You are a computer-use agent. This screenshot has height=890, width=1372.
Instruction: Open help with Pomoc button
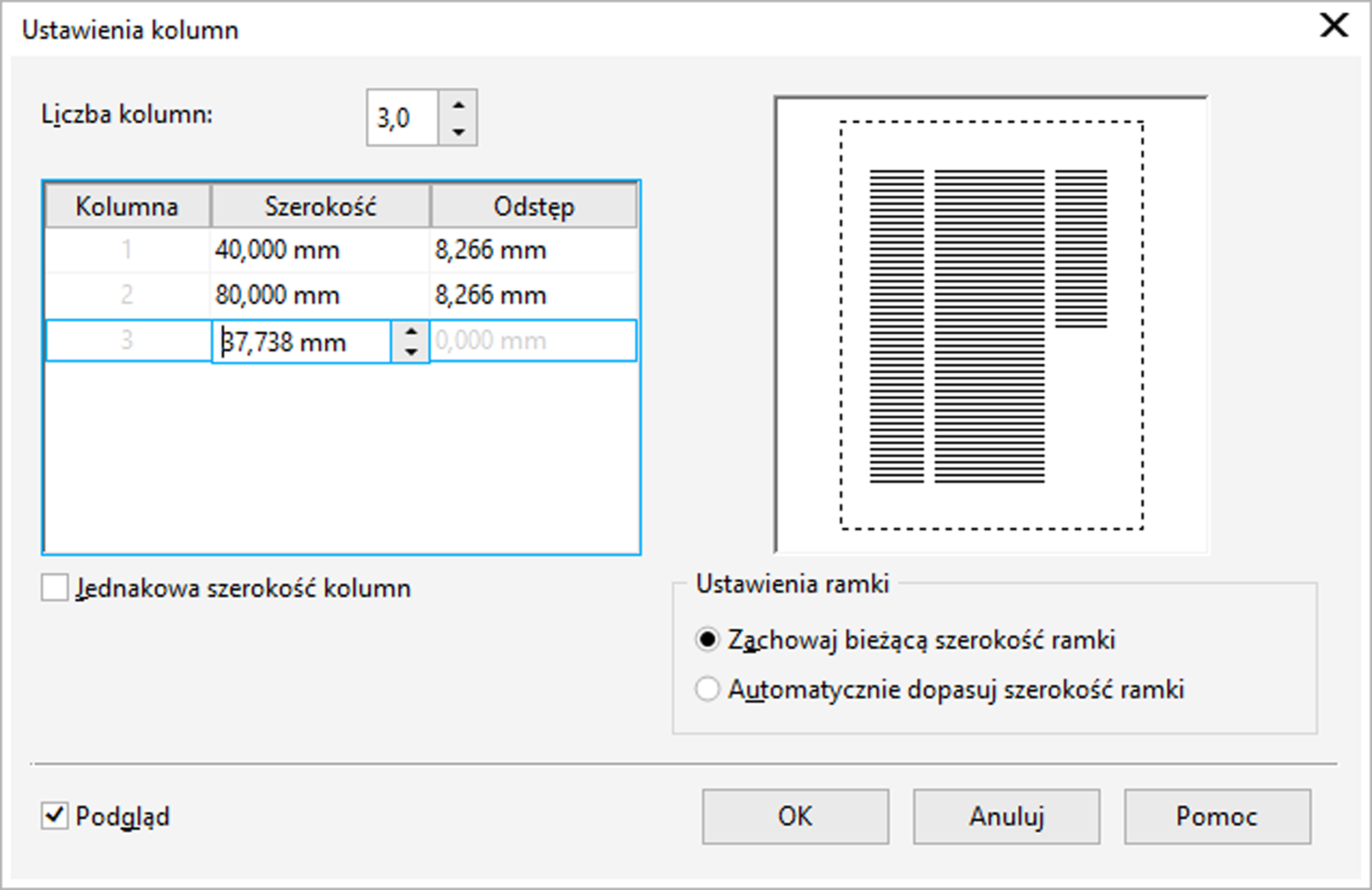coord(1217,816)
